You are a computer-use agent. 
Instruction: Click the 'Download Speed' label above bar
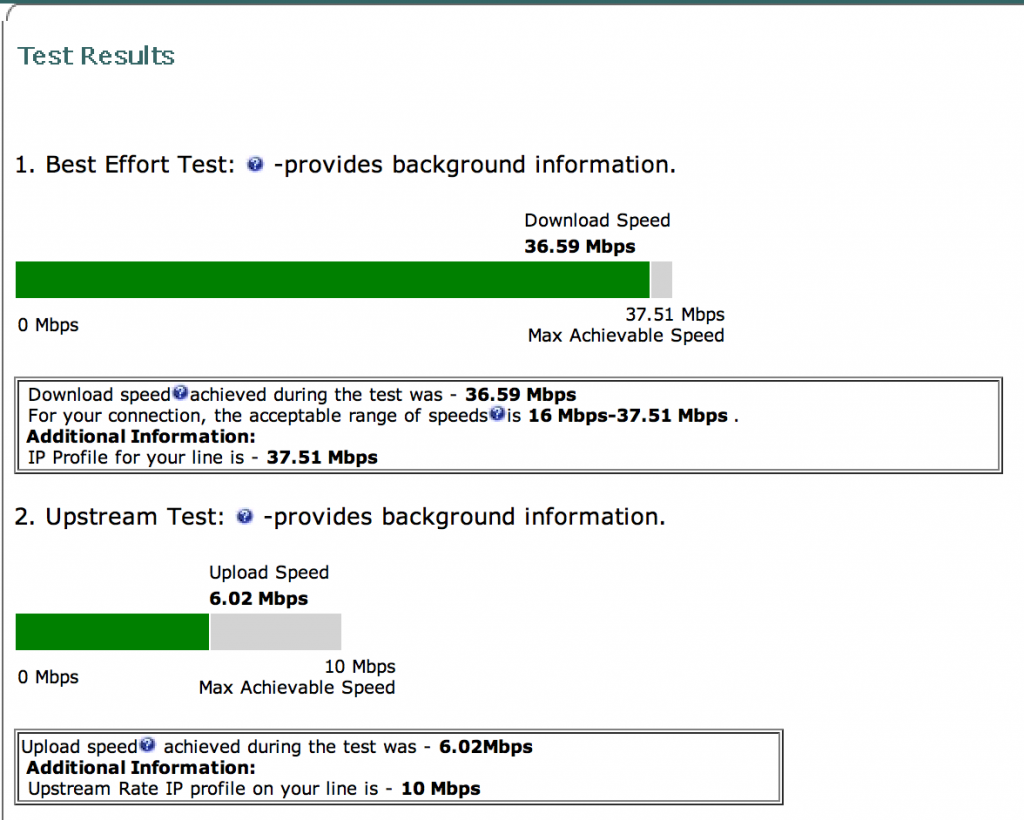[598, 221]
